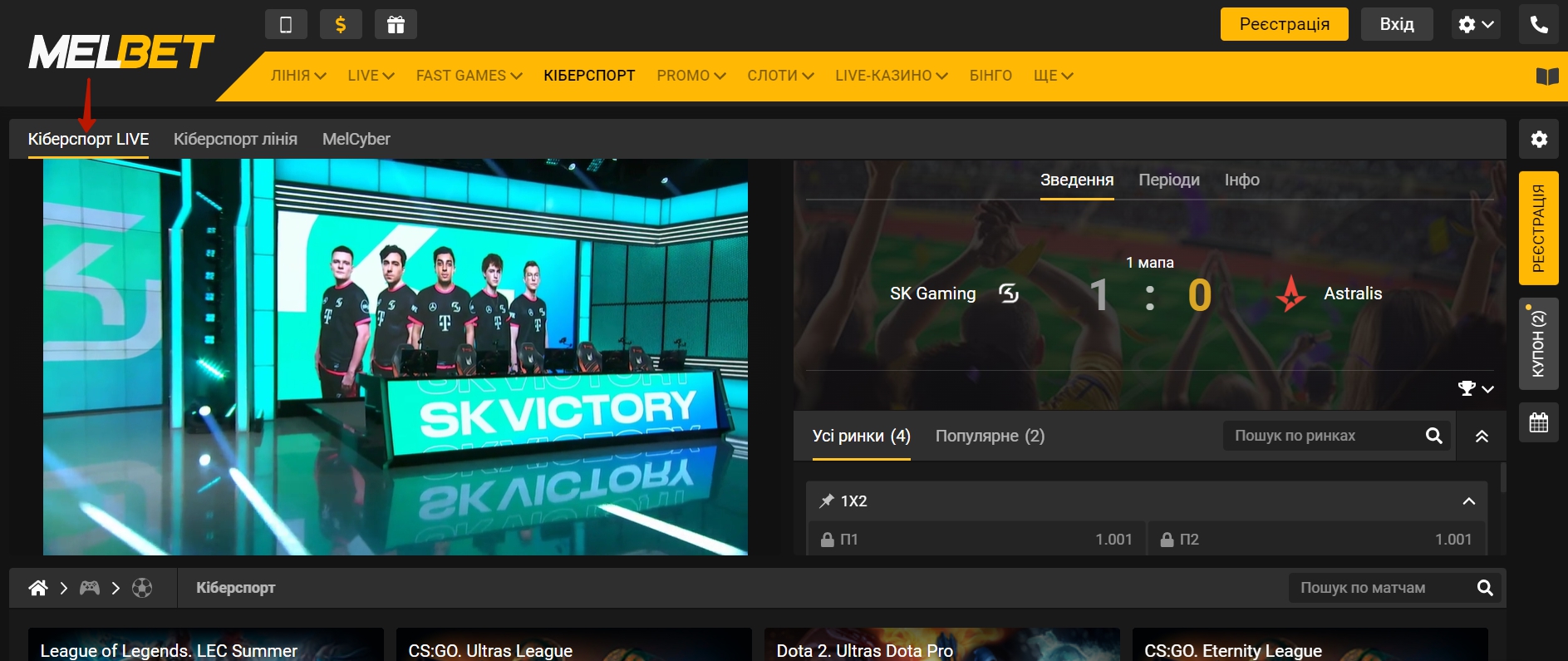Collapse all markets with double chevron

coord(1482,437)
